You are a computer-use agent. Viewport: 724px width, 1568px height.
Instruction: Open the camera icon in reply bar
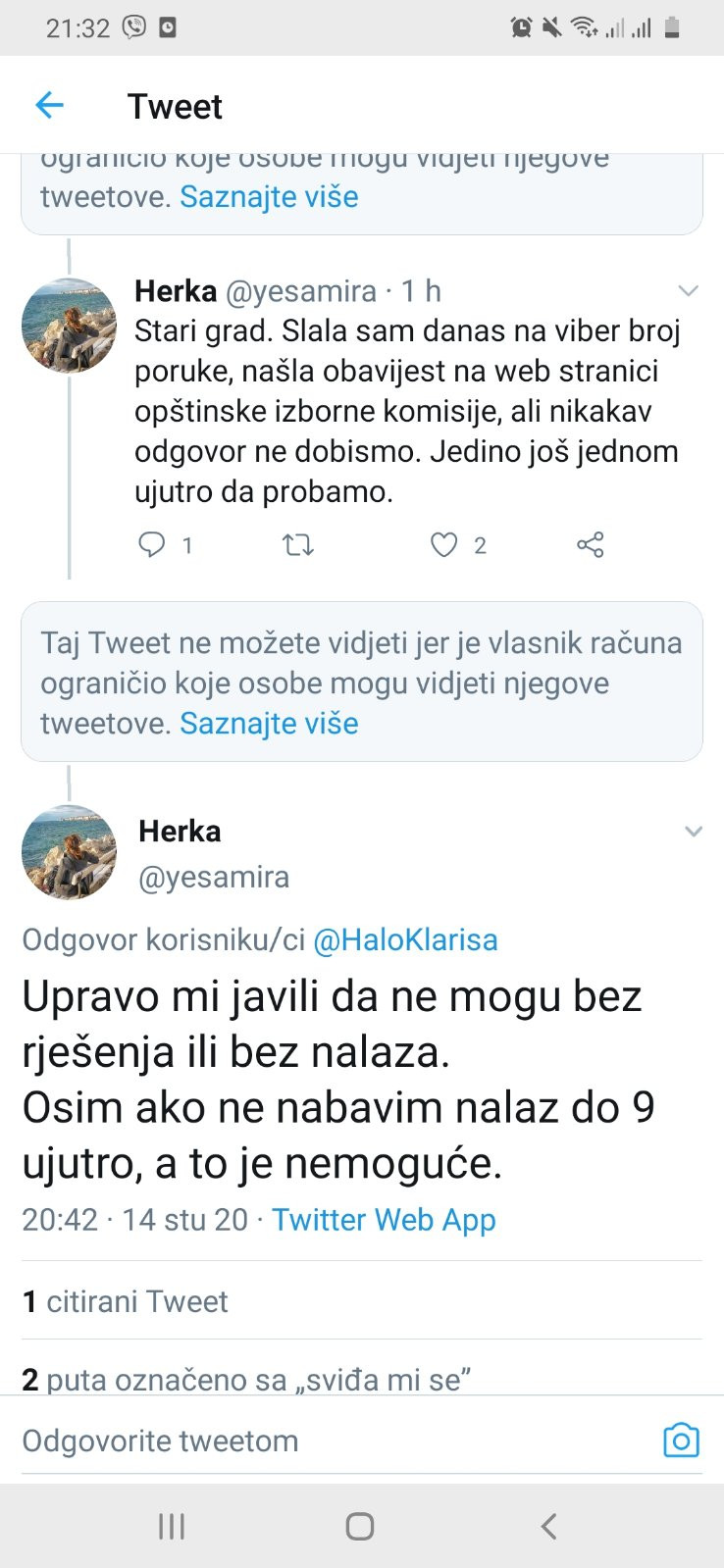click(681, 1440)
